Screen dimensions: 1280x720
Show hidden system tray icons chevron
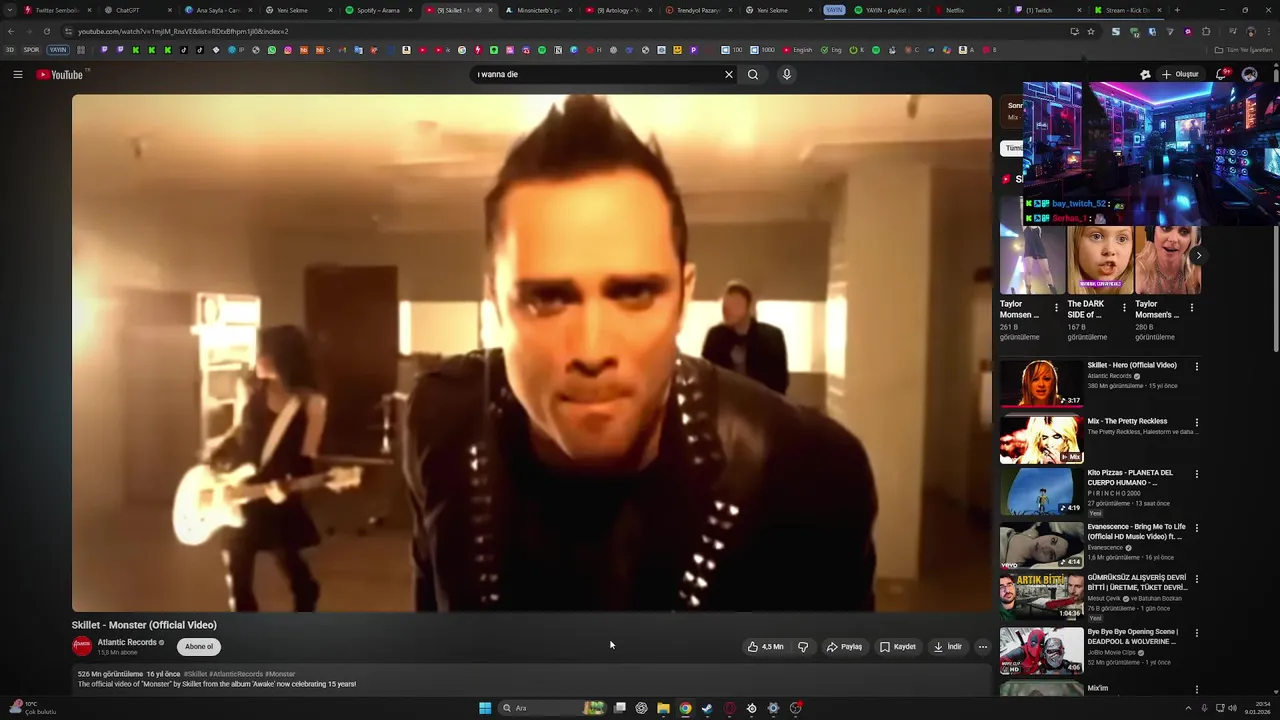pos(1188,708)
